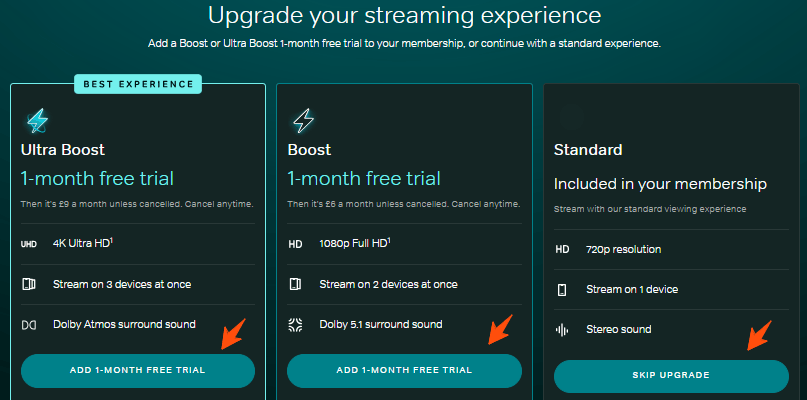Viewport: 807px width, 400px height.
Task: Click 'Then it's £6 a month' pricing note
Action: click(404, 204)
